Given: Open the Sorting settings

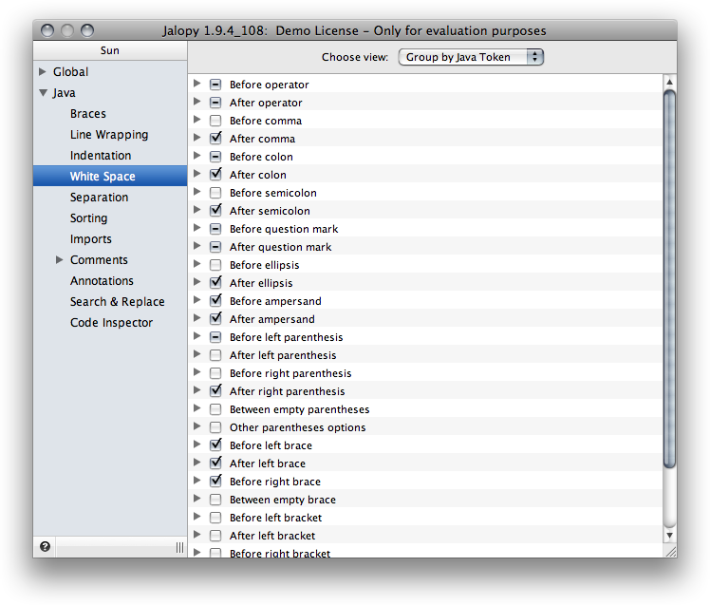Looking at the screenshot, I should click(x=89, y=218).
